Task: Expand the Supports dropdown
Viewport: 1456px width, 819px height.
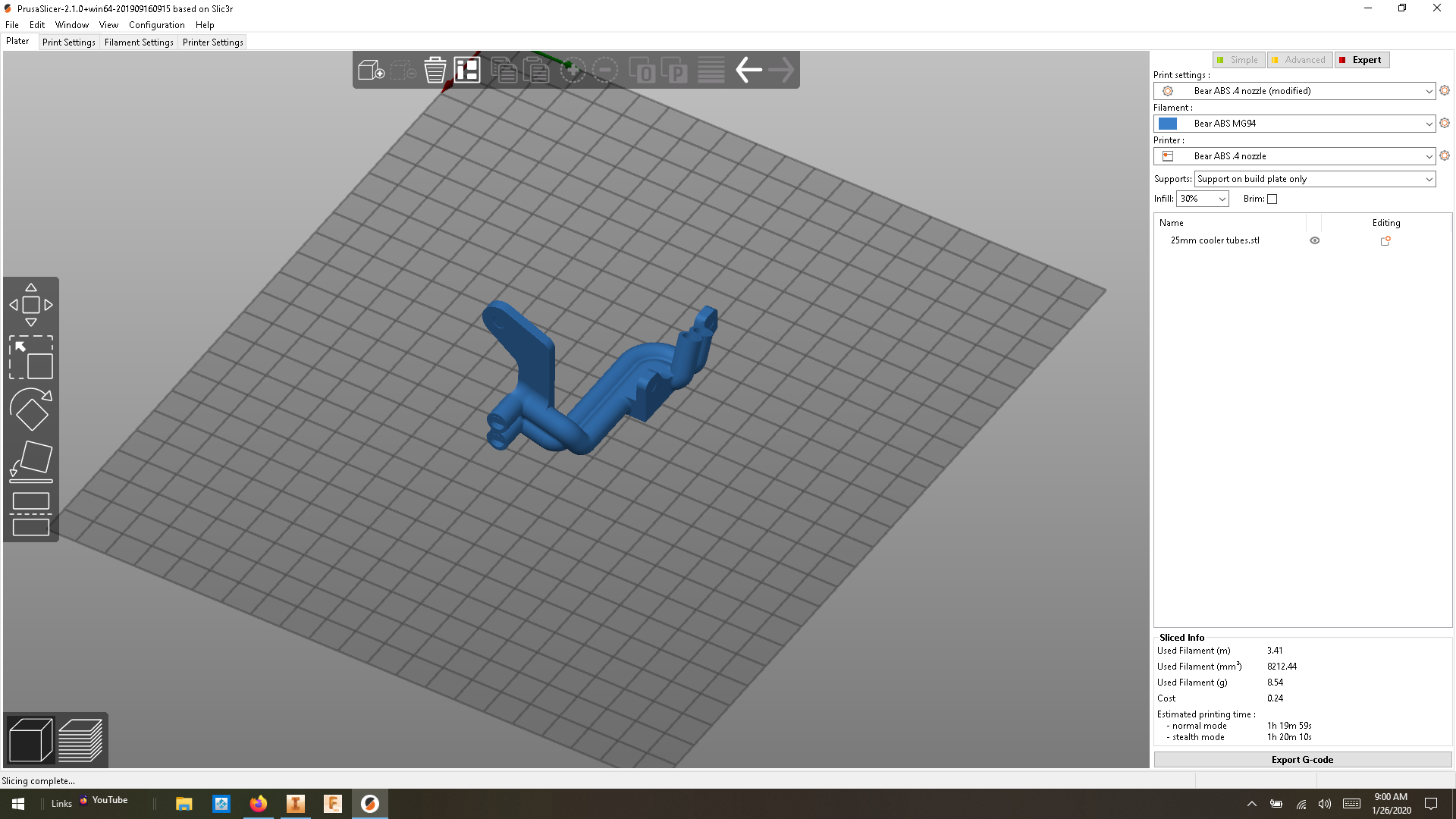Action: pyautogui.click(x=1429, y=180)
